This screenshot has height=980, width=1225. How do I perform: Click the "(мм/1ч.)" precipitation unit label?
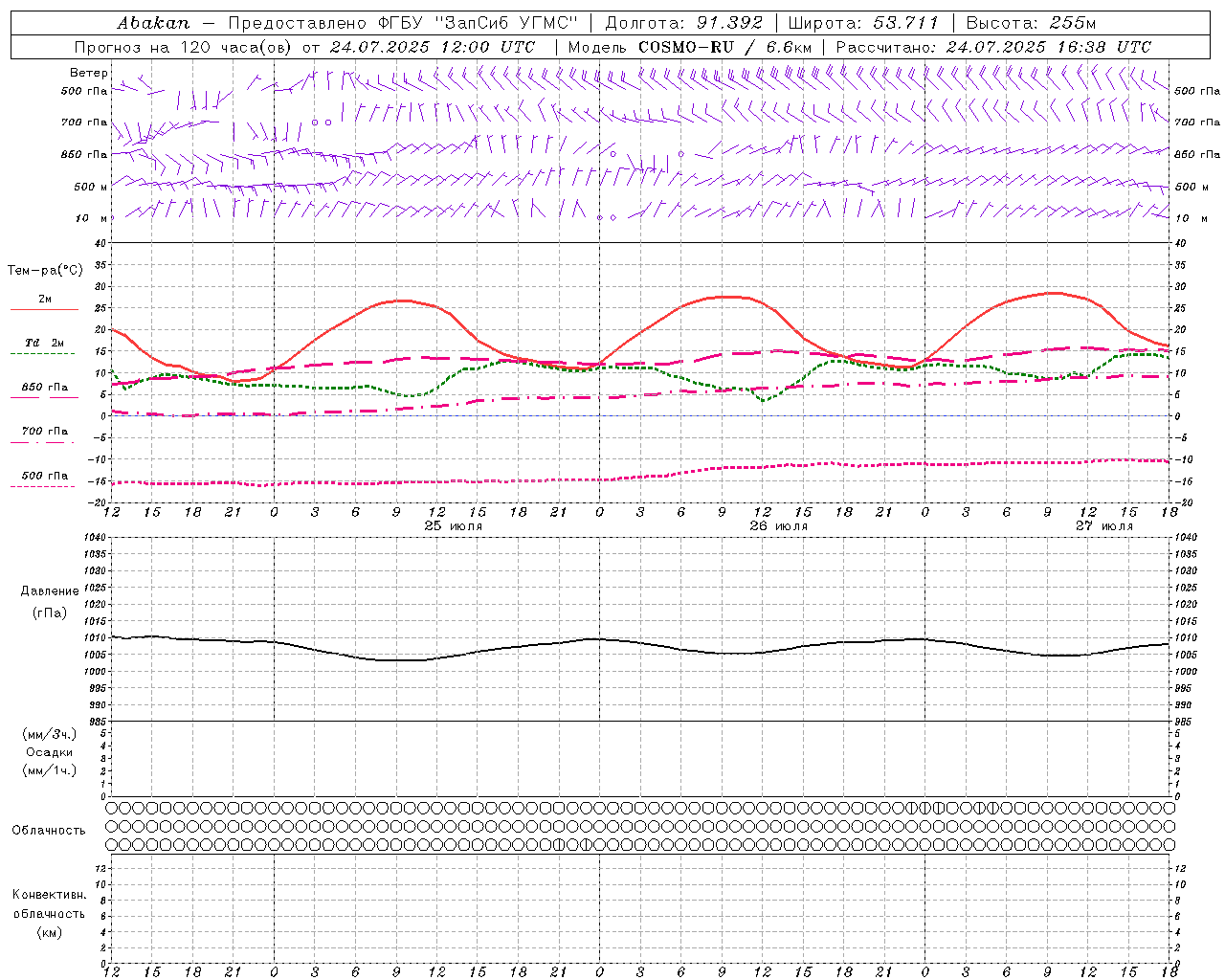point(50,770)
